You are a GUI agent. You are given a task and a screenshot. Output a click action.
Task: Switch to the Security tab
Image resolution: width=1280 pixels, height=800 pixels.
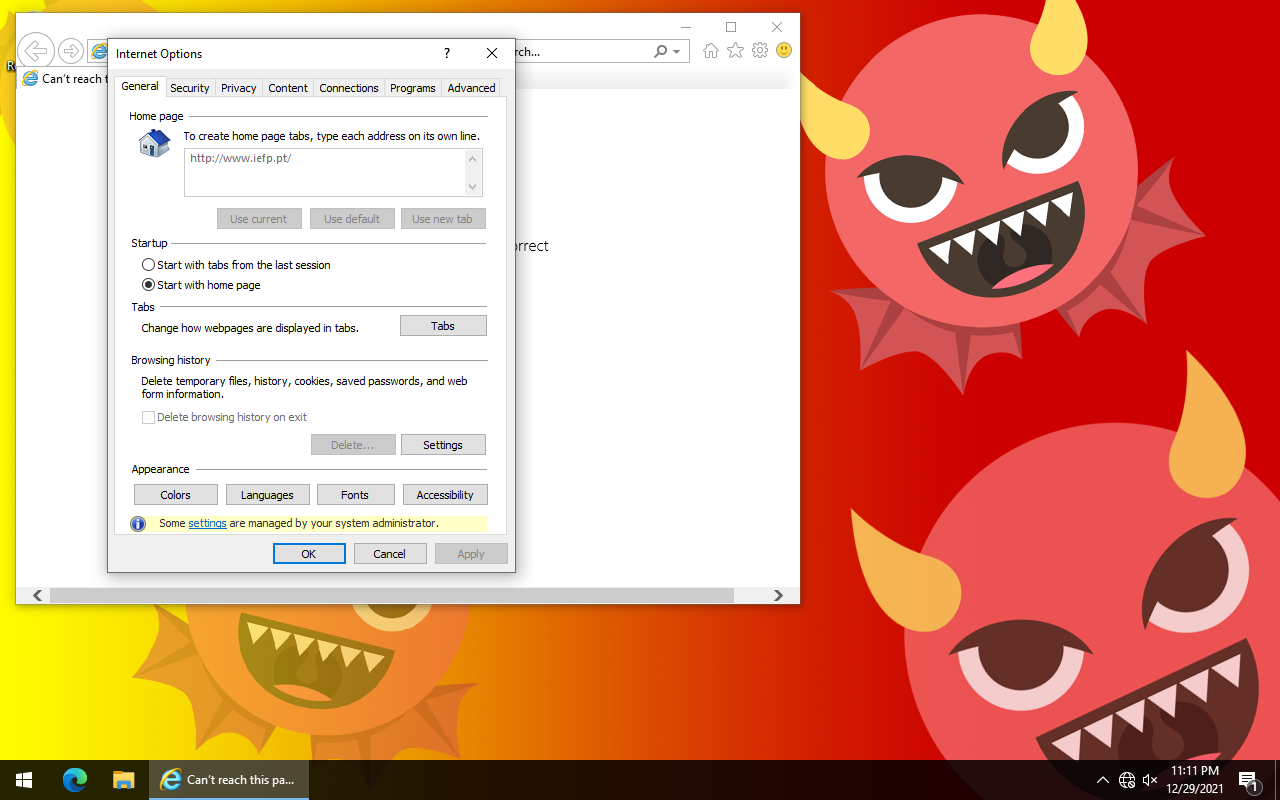coord(189,88)
